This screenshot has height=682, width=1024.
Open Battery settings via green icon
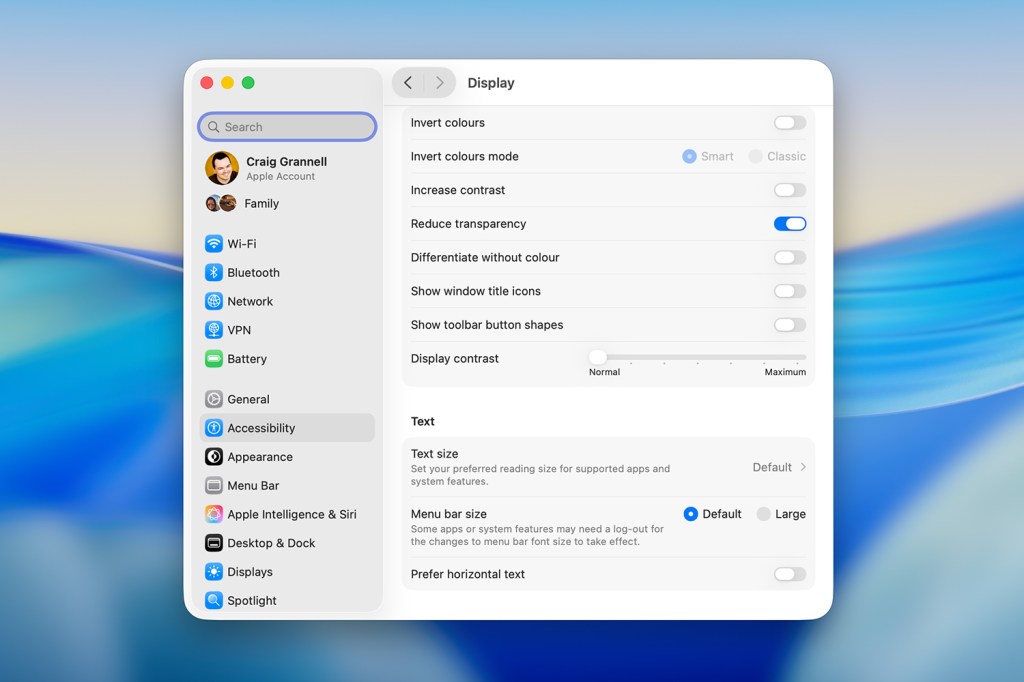[x=213, y=359]
